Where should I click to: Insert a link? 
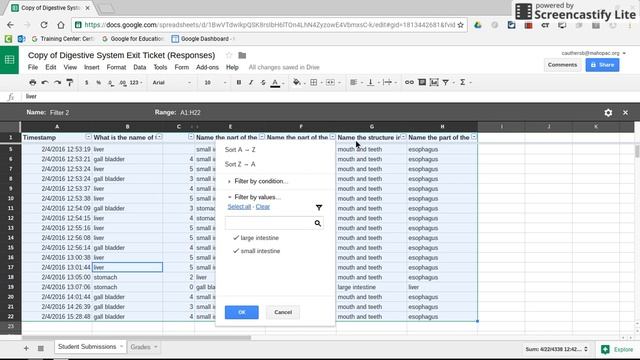pyautogui.click(x=409, y=82)
